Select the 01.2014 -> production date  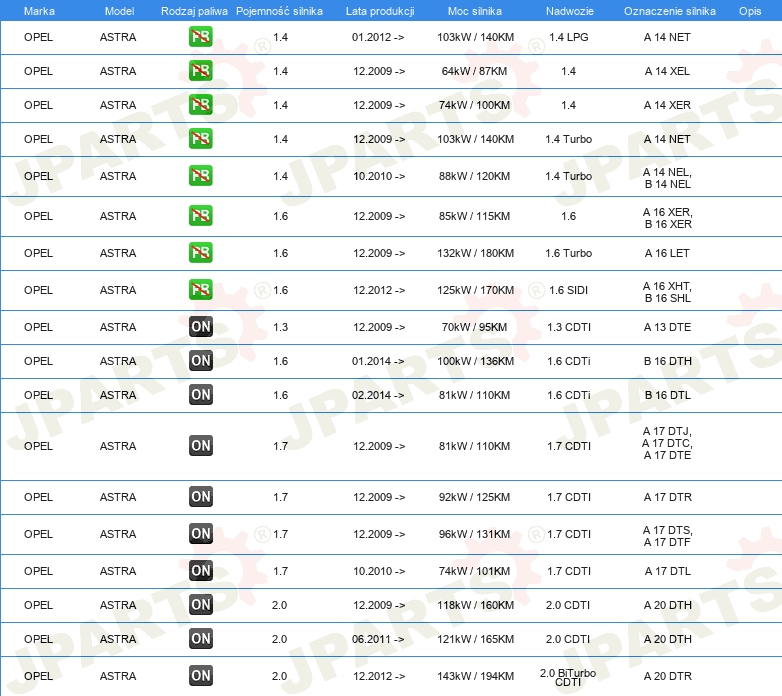tap(378, 361)
